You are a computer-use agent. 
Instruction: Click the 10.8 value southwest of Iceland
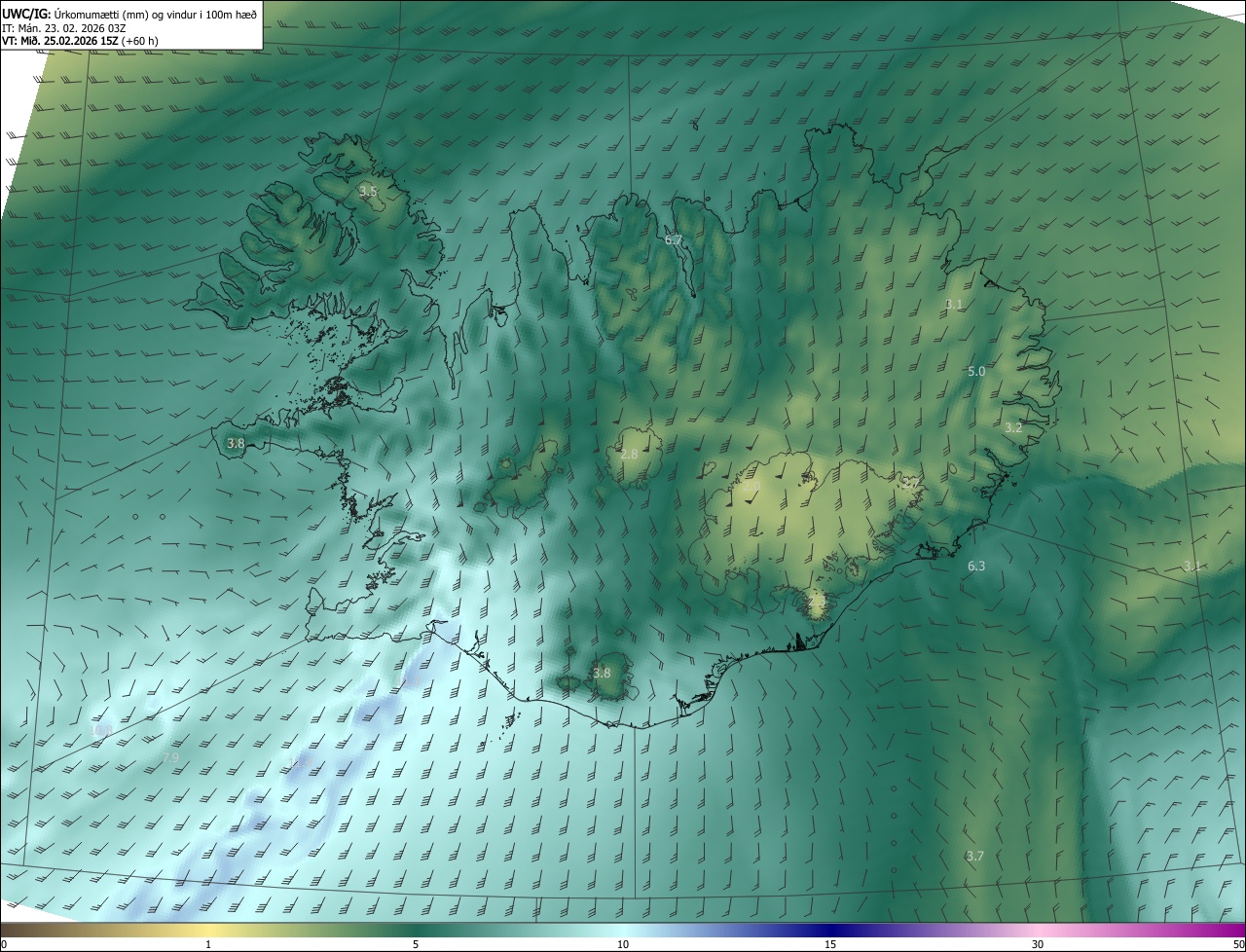(101, 729)
